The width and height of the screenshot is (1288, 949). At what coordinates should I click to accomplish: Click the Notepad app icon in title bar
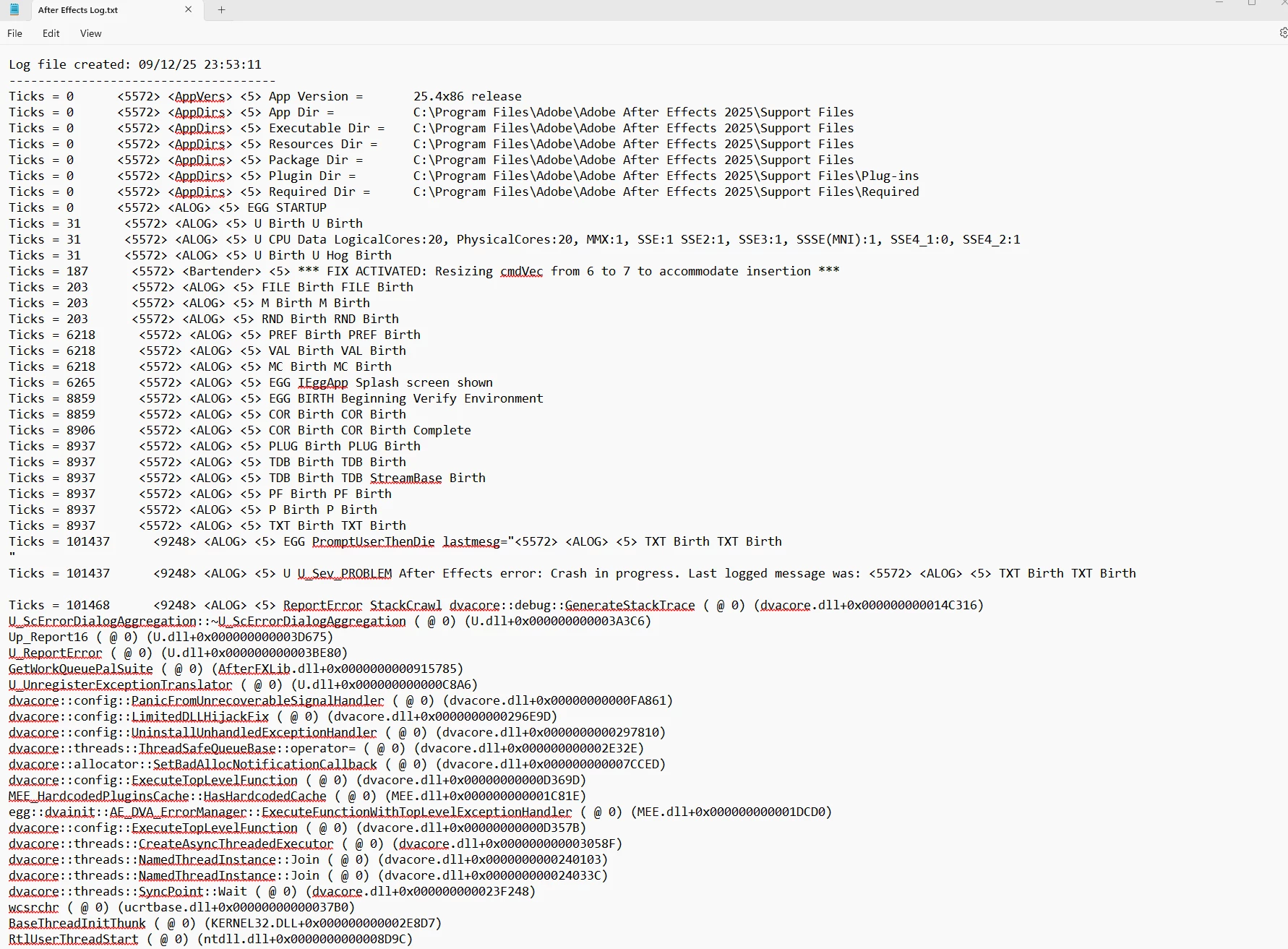point(14,9)
